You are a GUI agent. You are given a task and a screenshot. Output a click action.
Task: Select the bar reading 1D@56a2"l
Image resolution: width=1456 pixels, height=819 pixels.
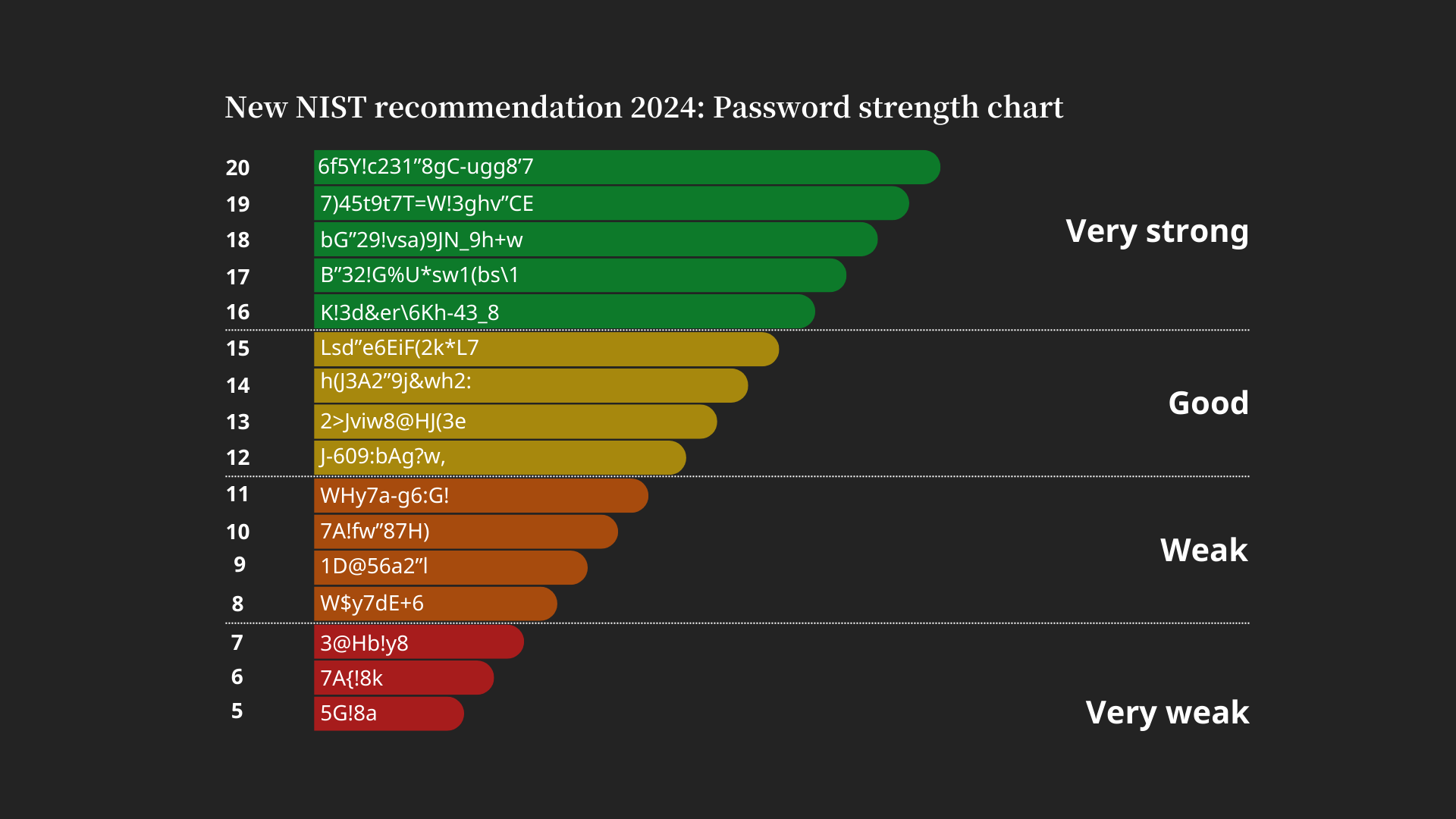point(450,567)
